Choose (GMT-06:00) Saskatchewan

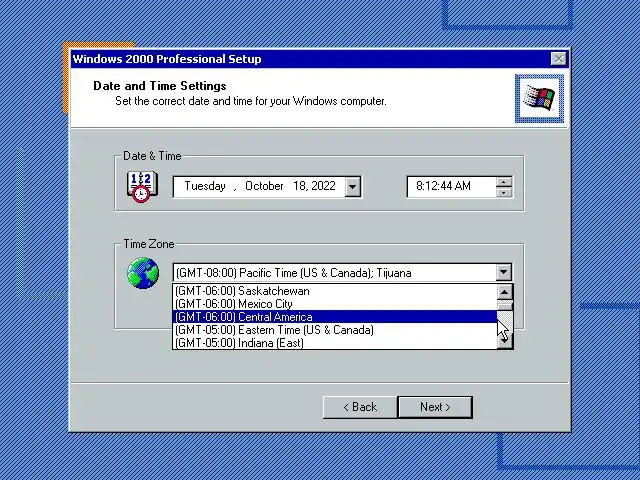335,291
